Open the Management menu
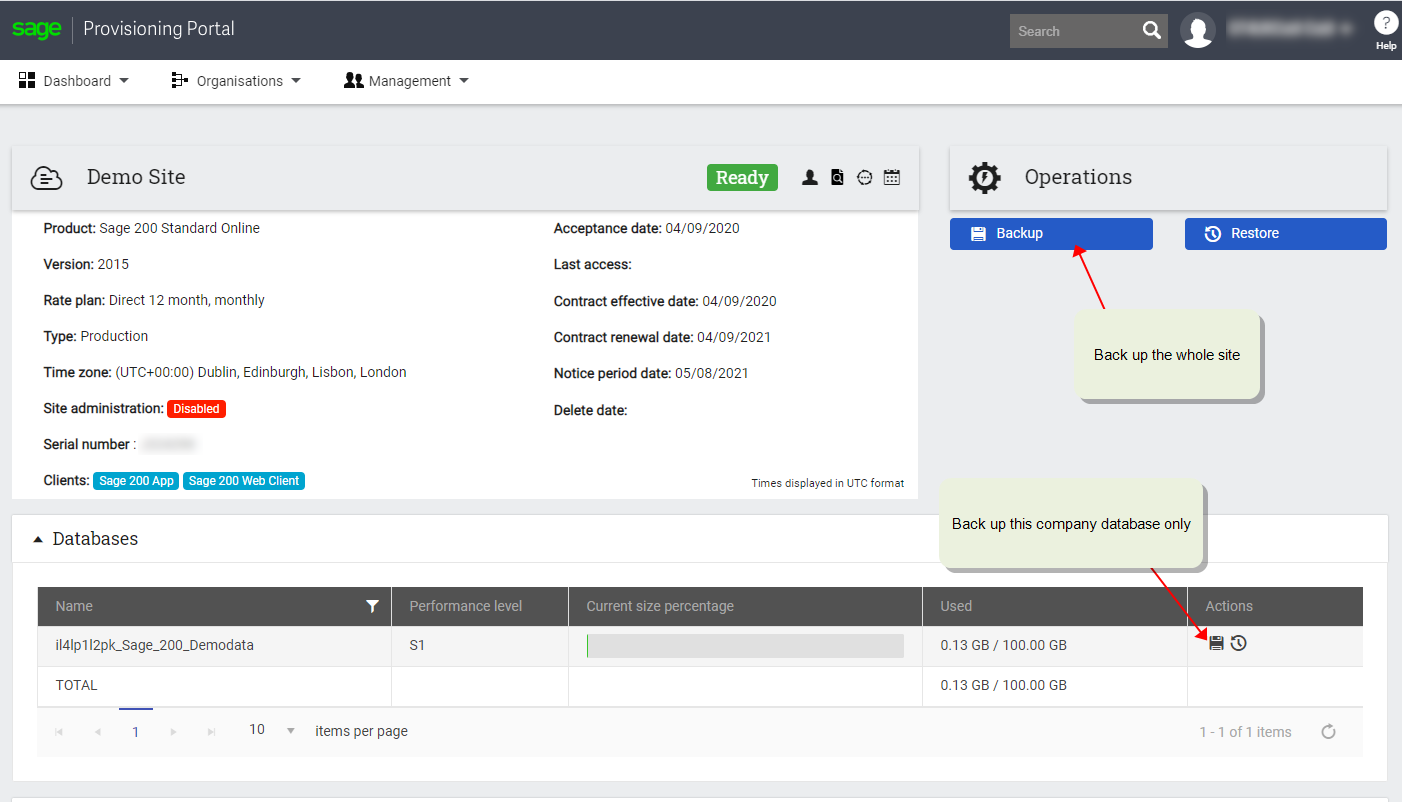1402x802 pixels. click(x=406, y=81)
